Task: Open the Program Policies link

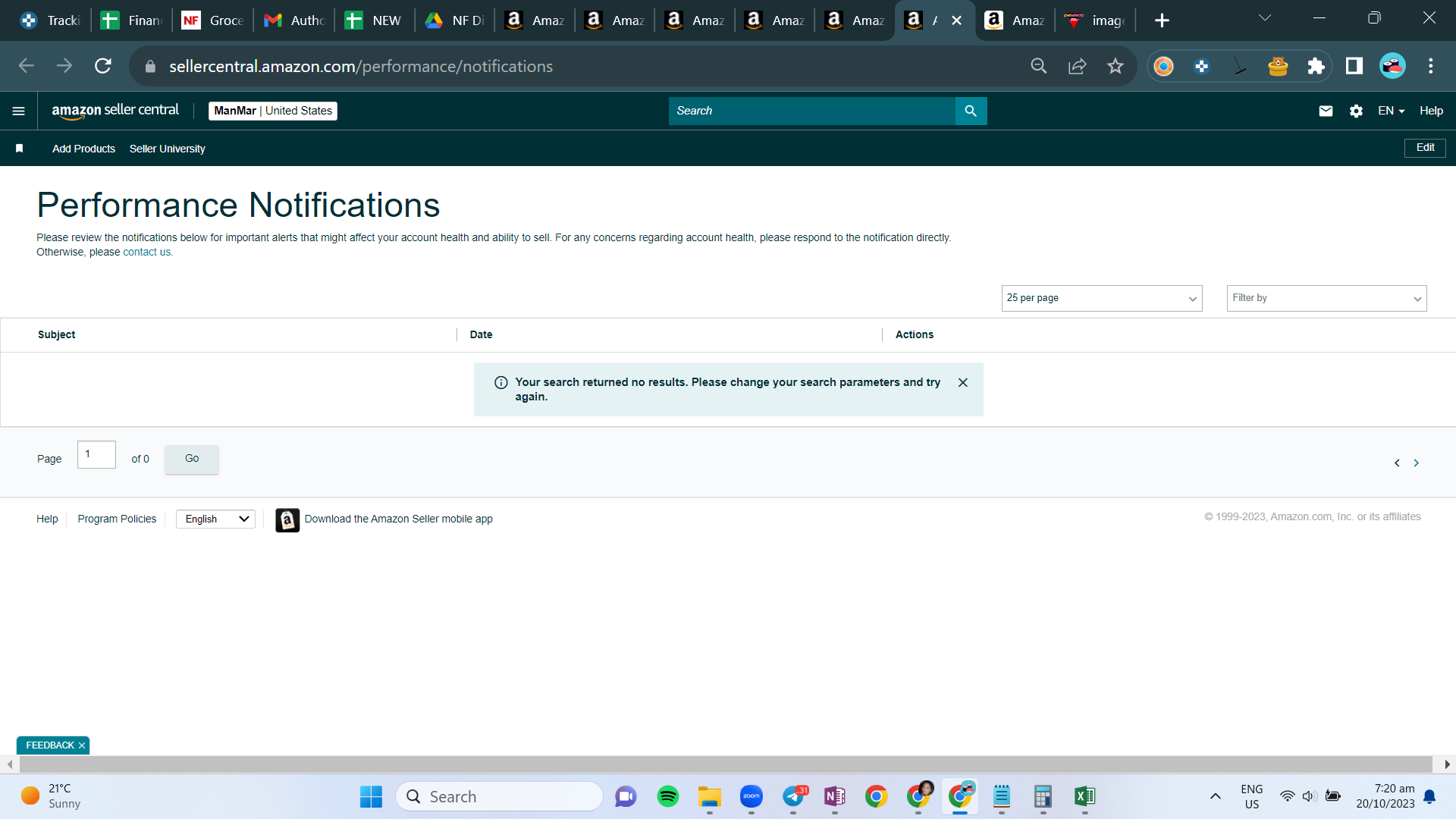Action: pos(117,519)
